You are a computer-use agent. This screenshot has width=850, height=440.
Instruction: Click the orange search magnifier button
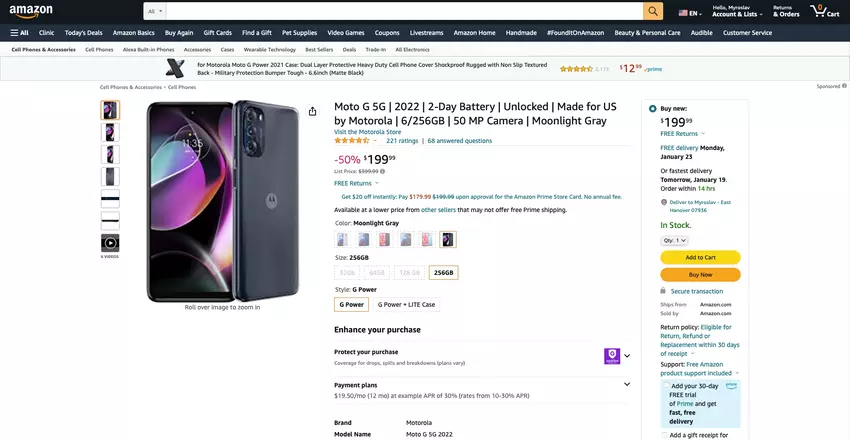click(653, 11)
